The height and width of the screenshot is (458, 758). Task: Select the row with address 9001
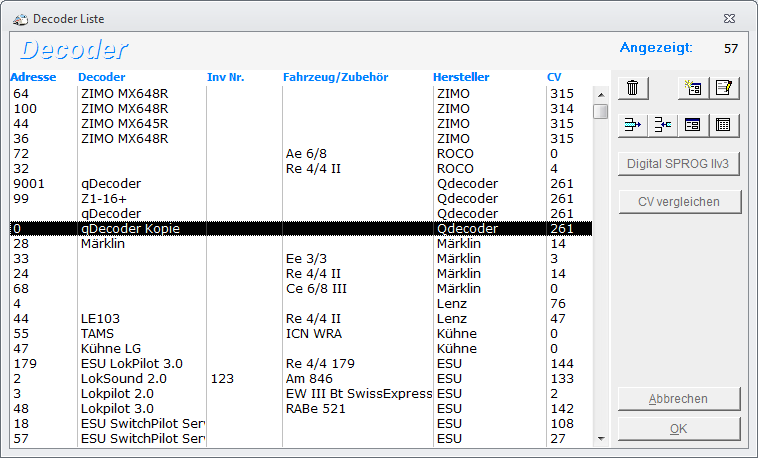301,184
